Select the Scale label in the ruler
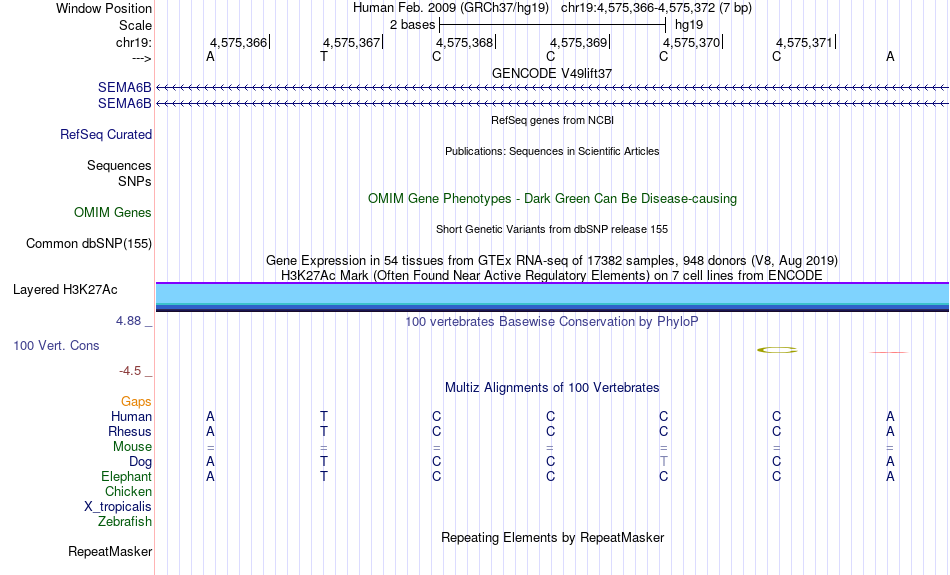 click(135, 25)
